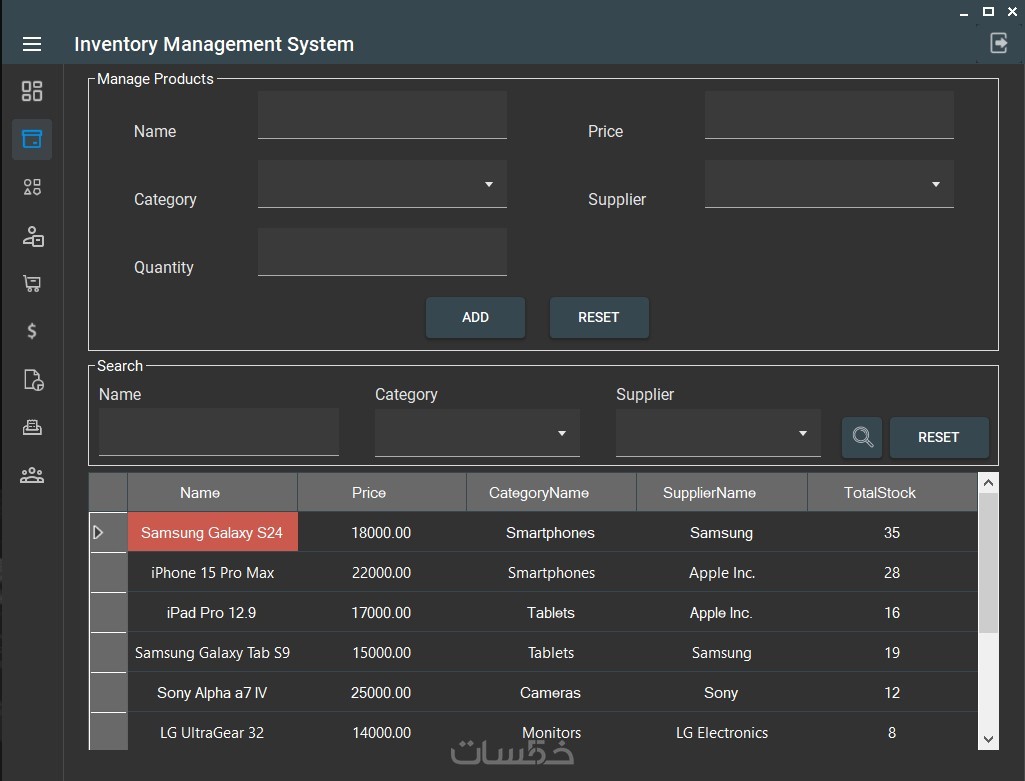Open the shopping cart icon in sidebar
This screenshot has width=1025, height=781.
click(x=31, y=283)
